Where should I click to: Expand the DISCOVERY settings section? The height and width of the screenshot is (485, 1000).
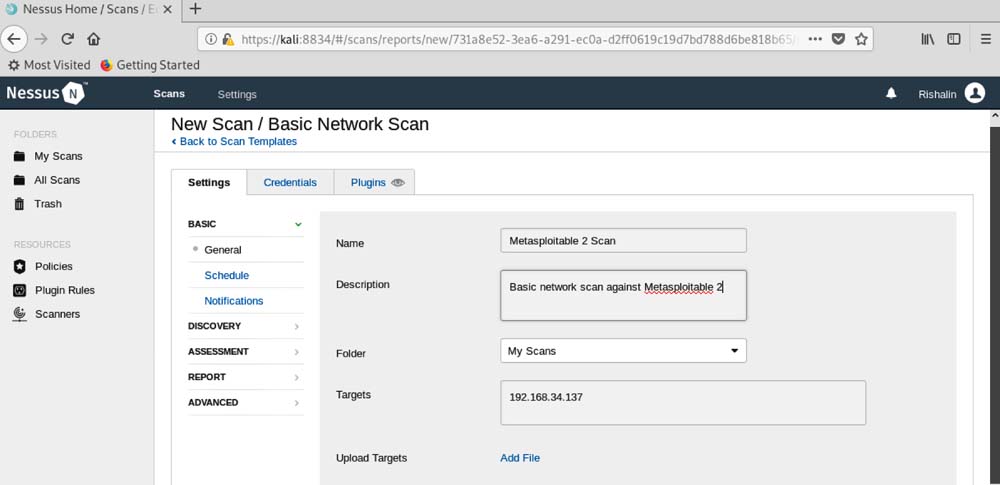(x=245, y=326)
